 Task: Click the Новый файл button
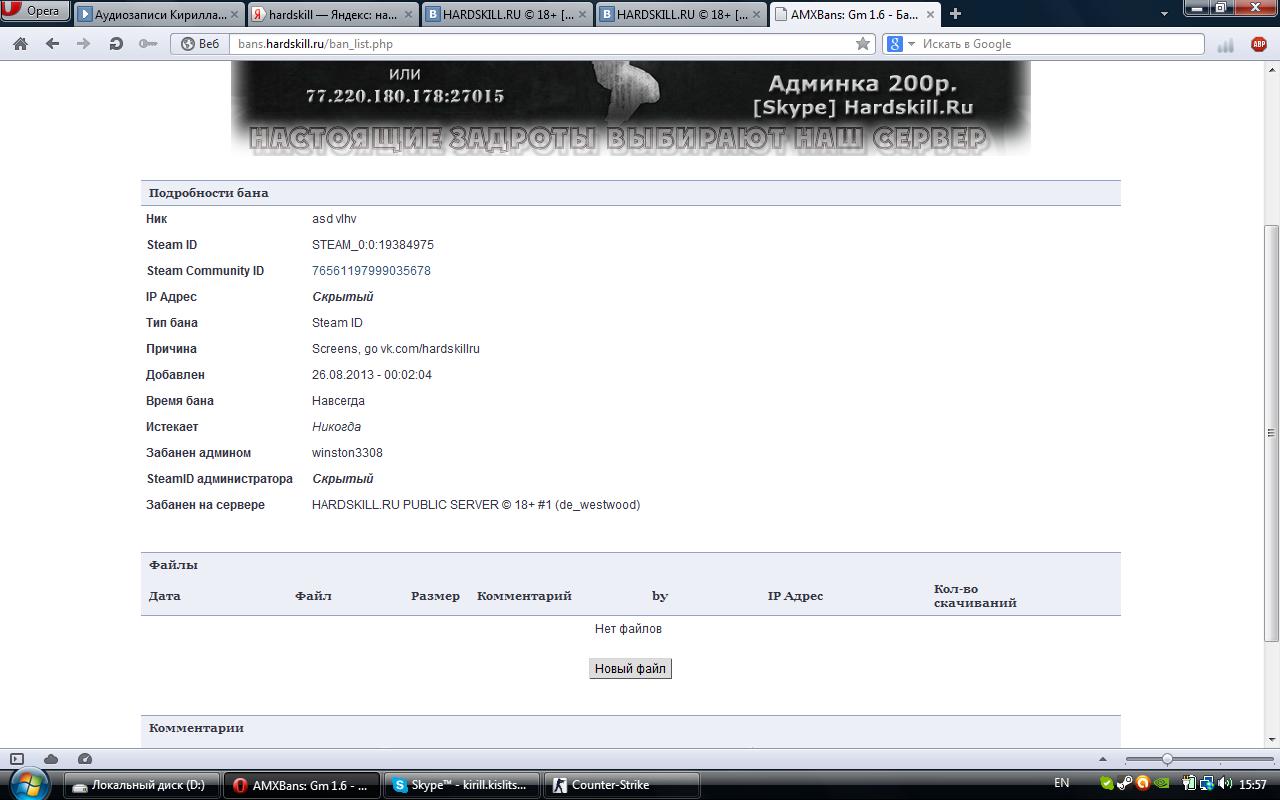[630, 669]
